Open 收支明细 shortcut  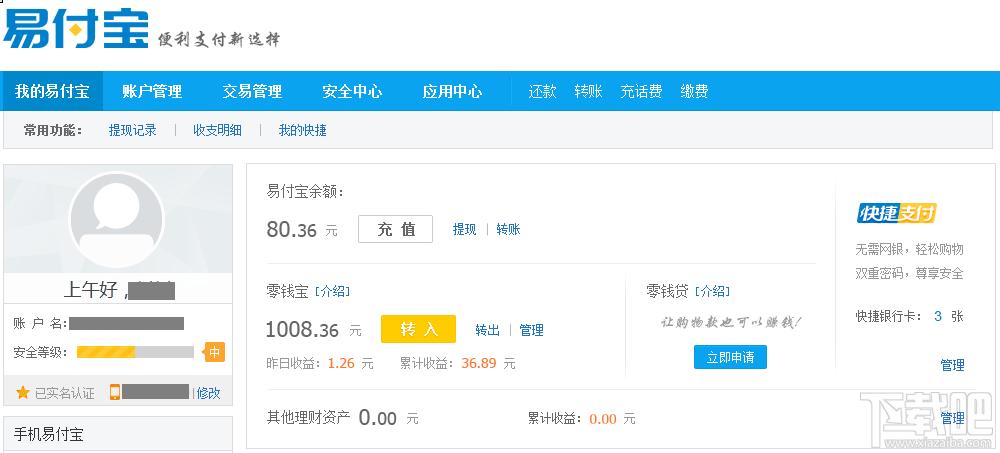pos(217,130)
